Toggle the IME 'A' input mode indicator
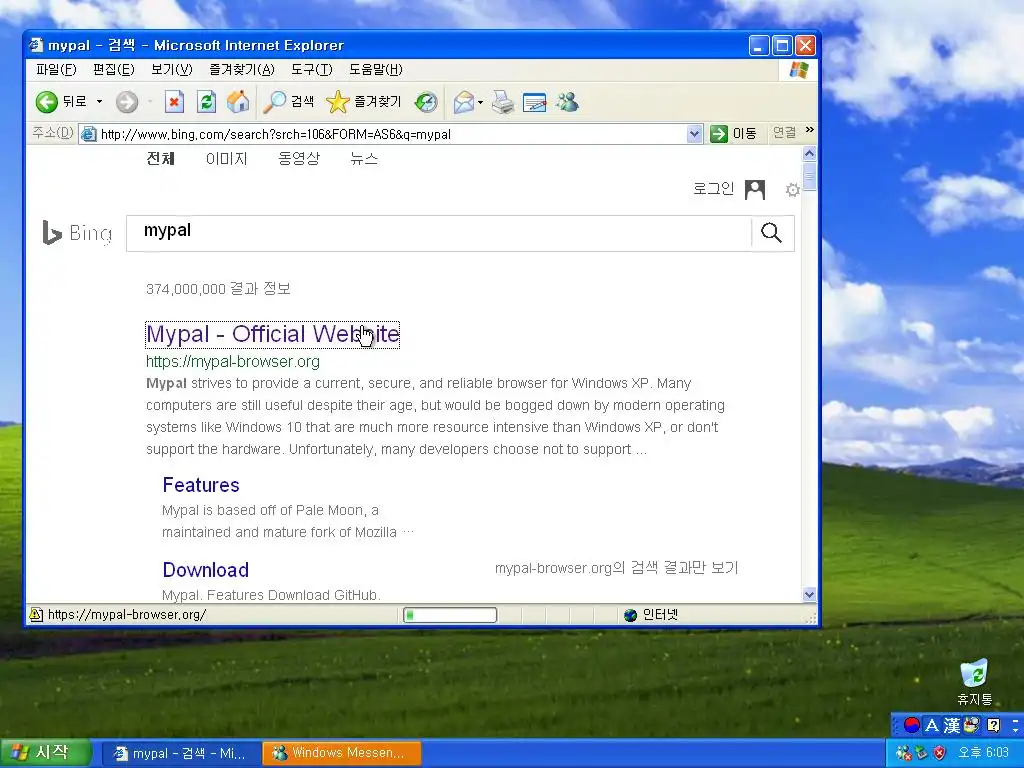The width and height of the screenshot is (1024, 768). (932, 725)
